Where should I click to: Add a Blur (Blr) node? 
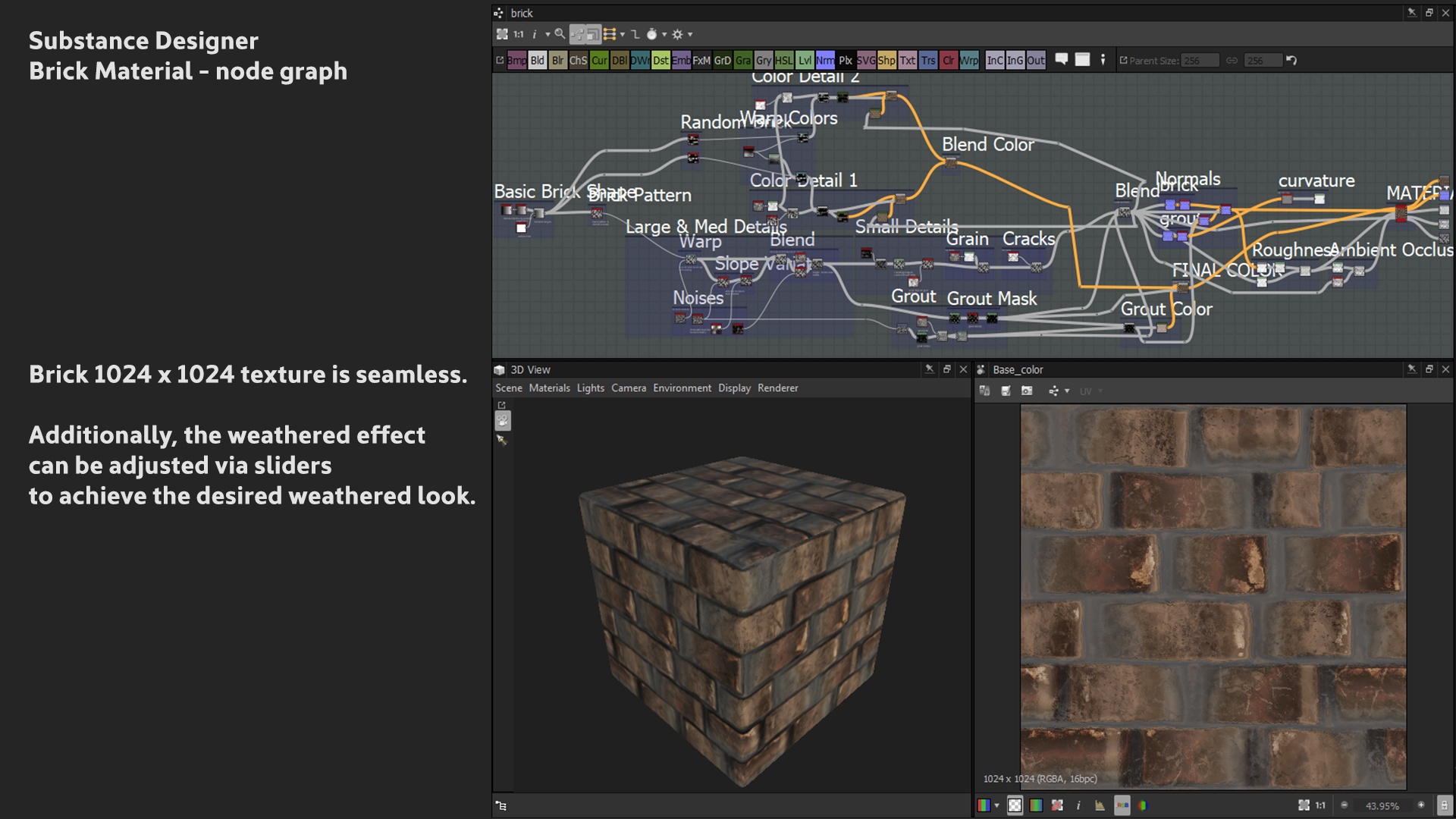[557, 61]
